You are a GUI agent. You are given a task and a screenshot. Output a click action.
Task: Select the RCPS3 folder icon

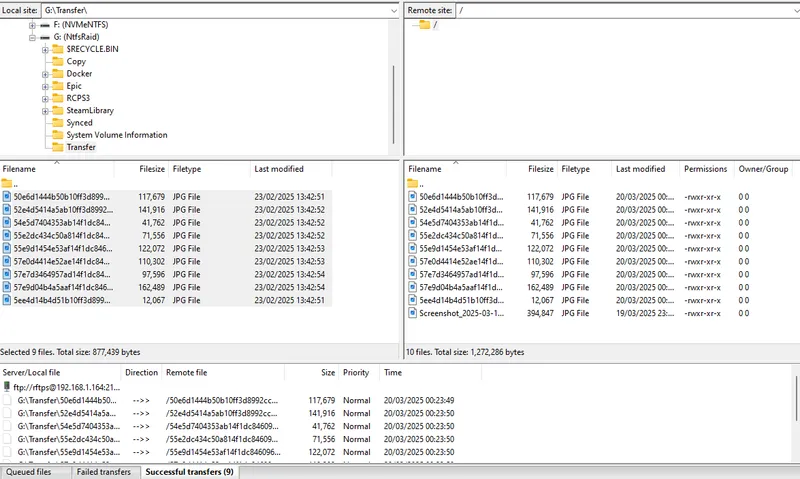[58, 98]
